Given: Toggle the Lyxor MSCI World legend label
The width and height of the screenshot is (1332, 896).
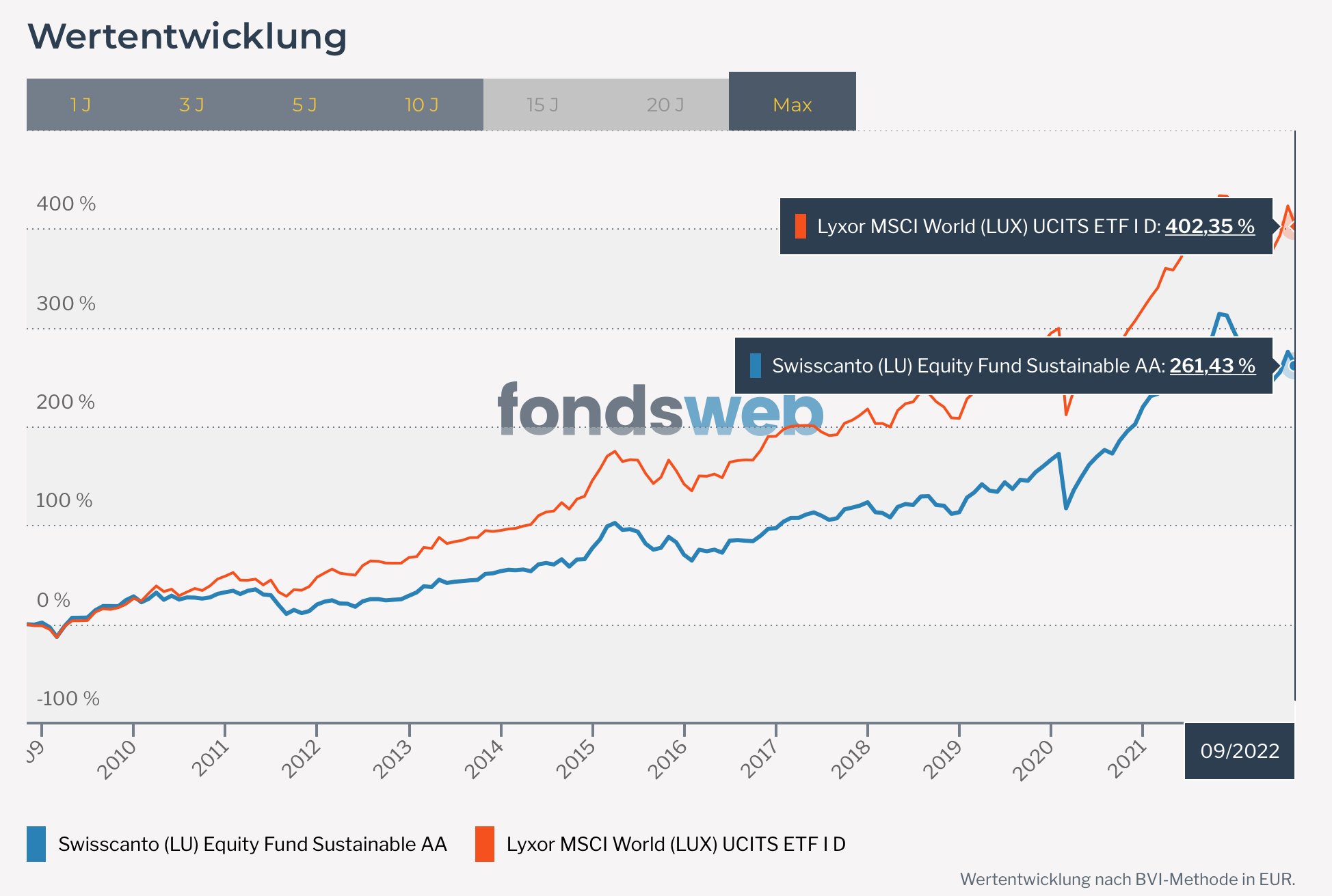Looking at the screenshot, I should point(676,844).
